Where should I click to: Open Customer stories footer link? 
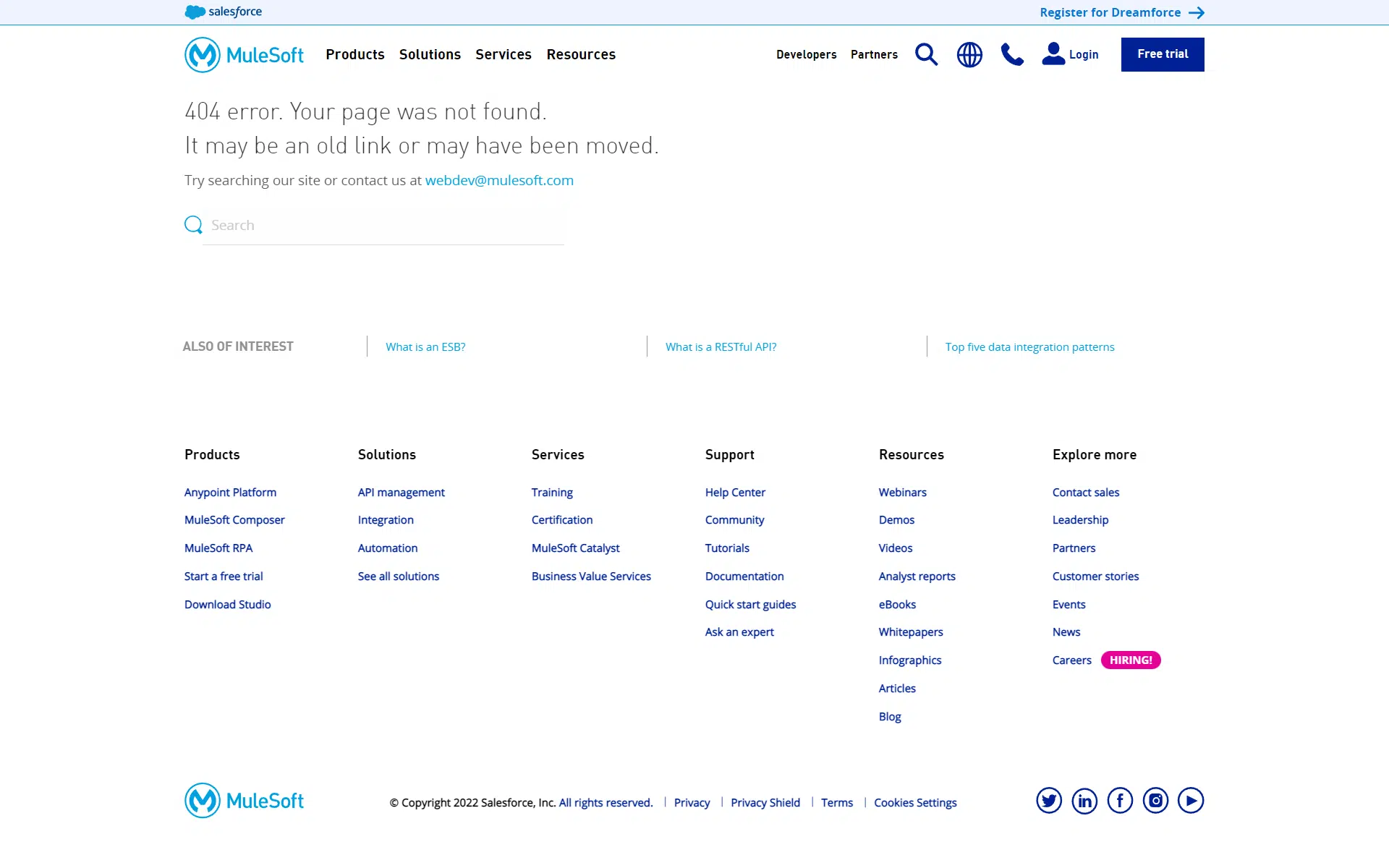click(x=1095, y=576)
